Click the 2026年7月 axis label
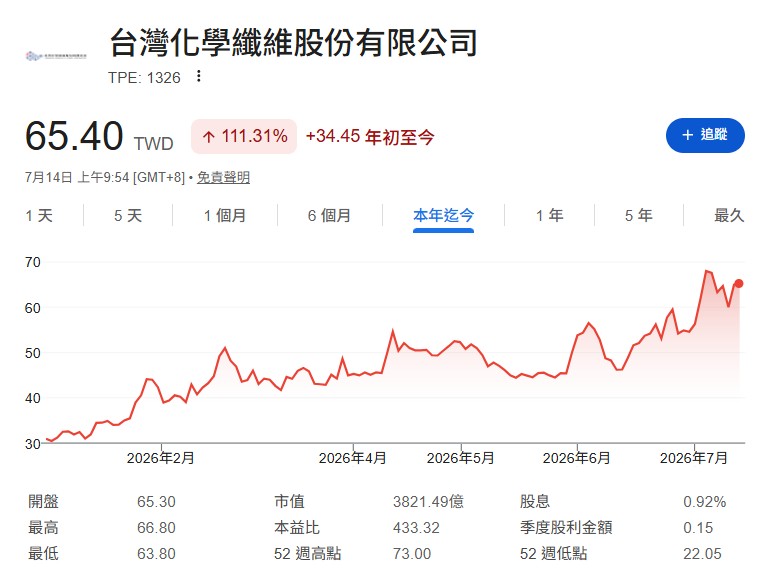Viewport: 761px width, 573px height. coord(694,458)
